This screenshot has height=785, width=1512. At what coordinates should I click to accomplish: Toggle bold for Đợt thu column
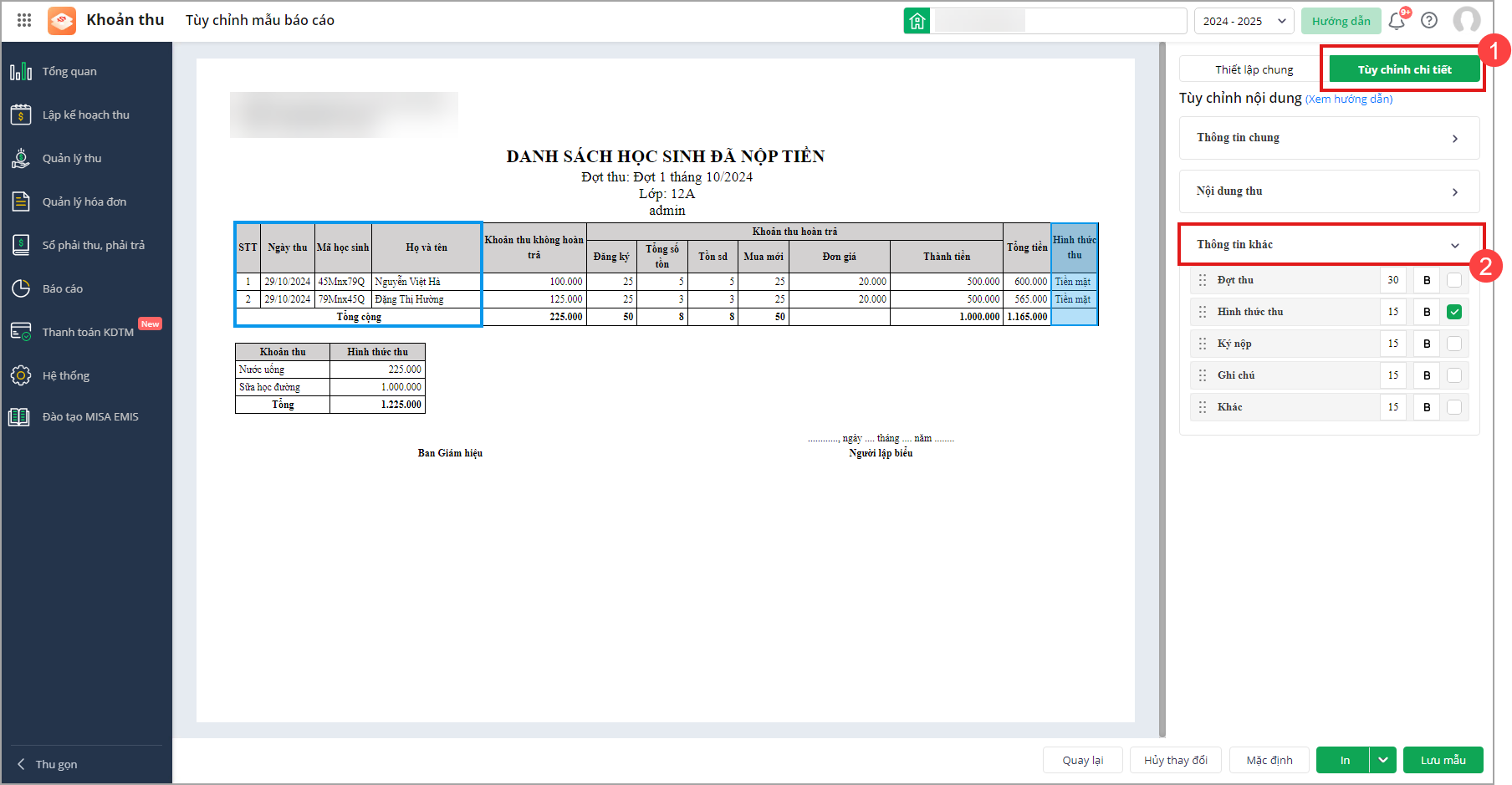[1427, 280]
